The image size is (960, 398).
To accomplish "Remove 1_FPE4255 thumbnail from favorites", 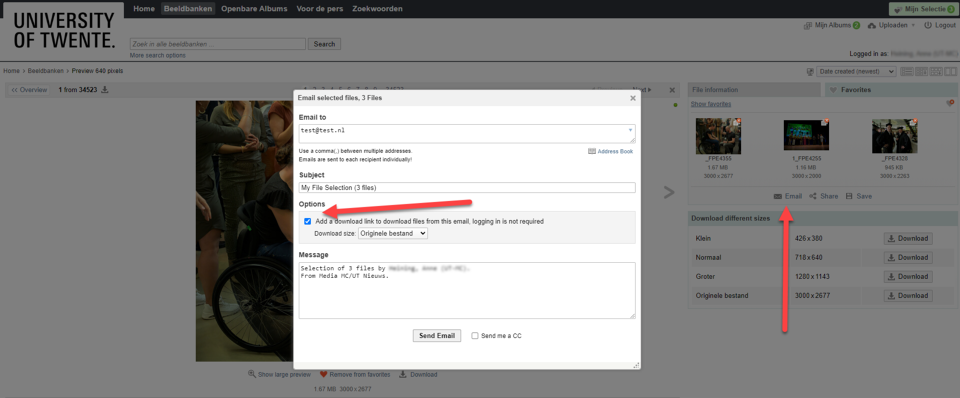I will pyautogui.click(x=827, y=121).
